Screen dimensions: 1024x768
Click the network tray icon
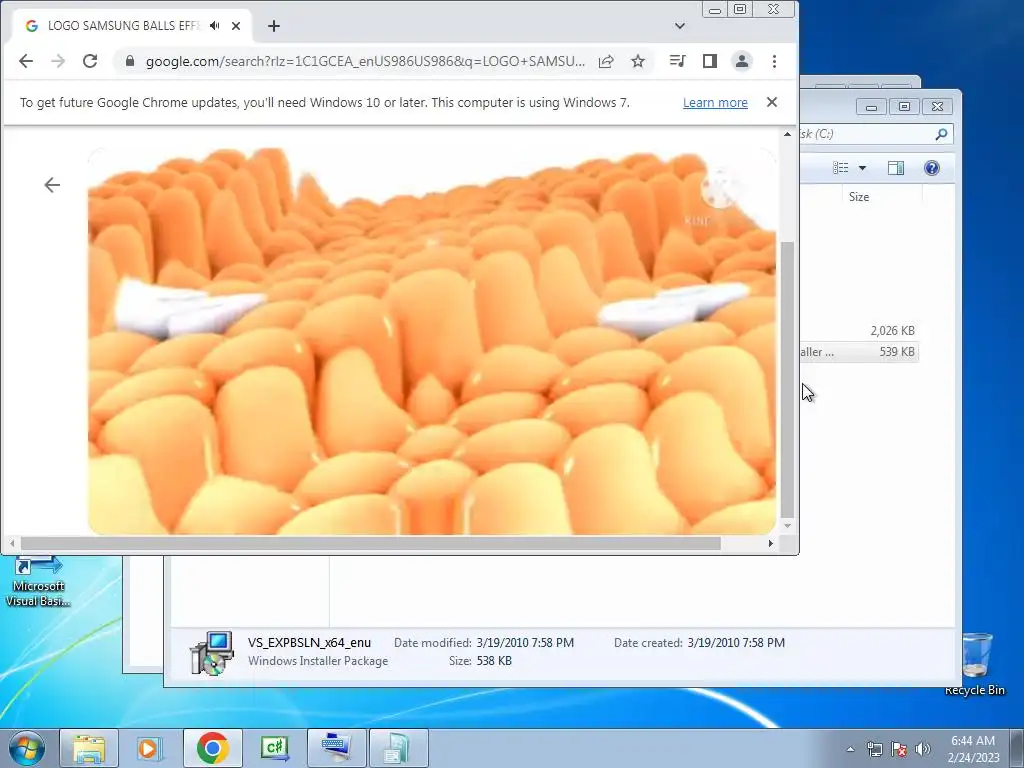click(874, 749)
